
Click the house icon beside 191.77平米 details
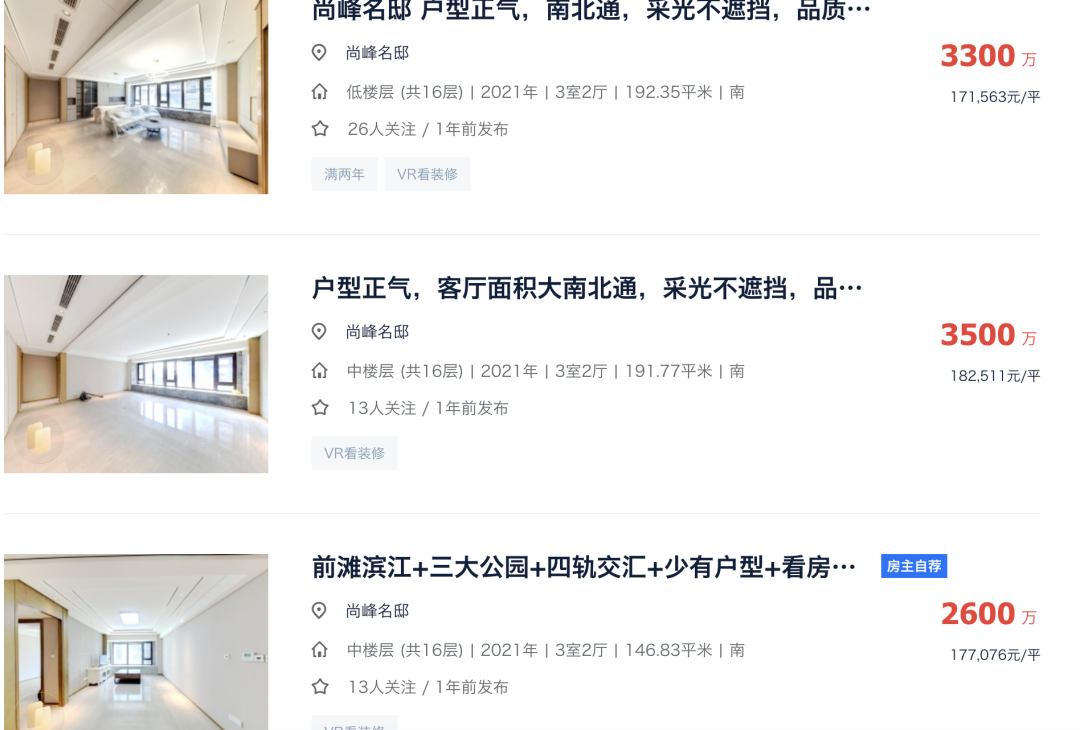320,371
